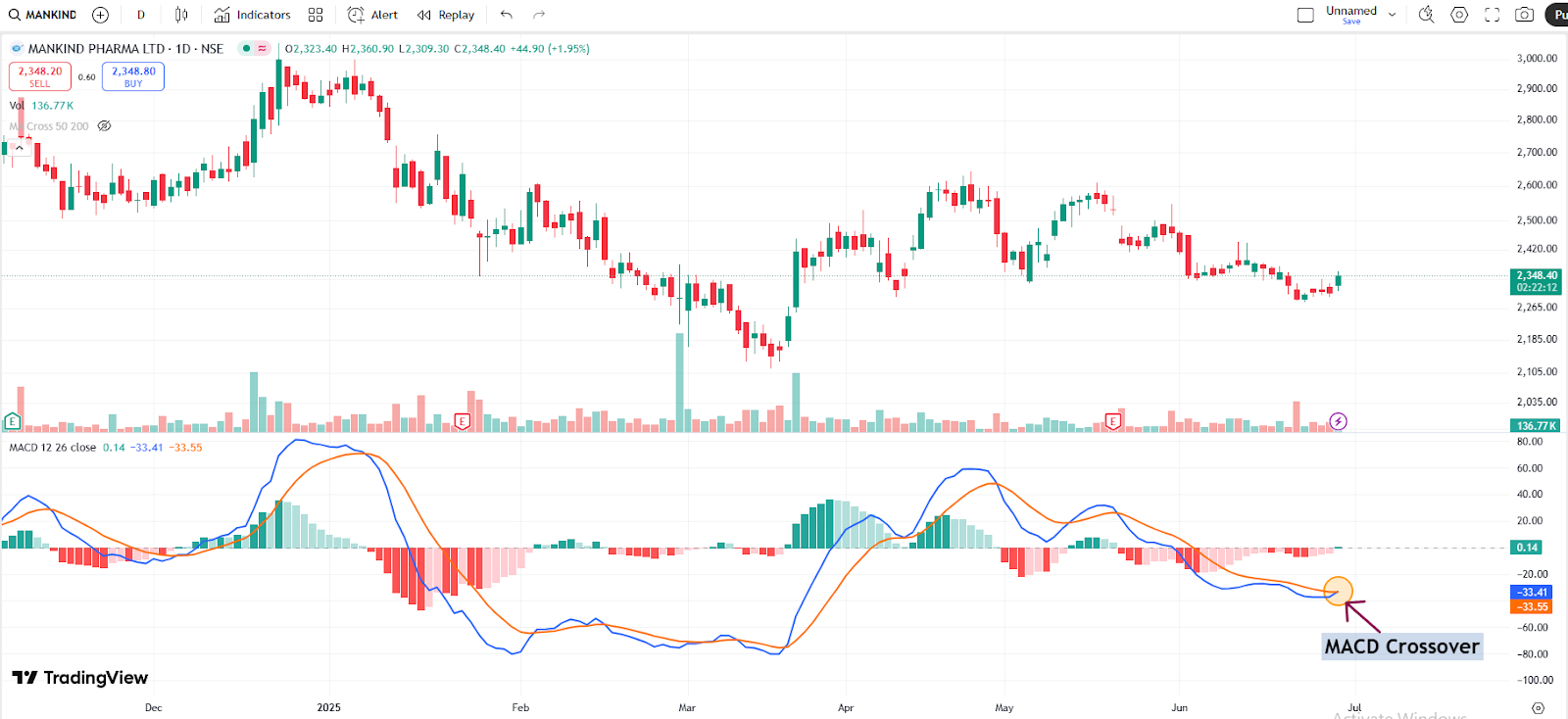Click the 2025 label on the date axis
Image resolution: width=1568 pixels, height=719 pixels.
[x=329, y=707]
